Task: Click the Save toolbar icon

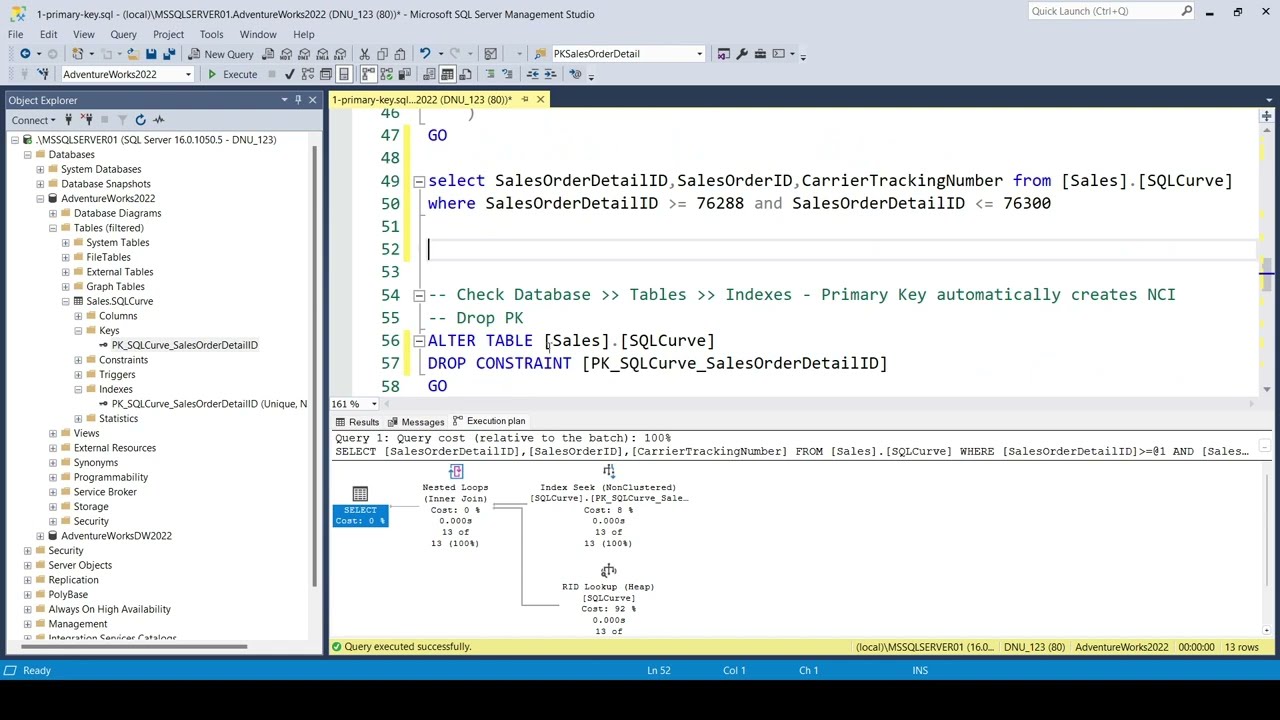Action: point(151,54)
